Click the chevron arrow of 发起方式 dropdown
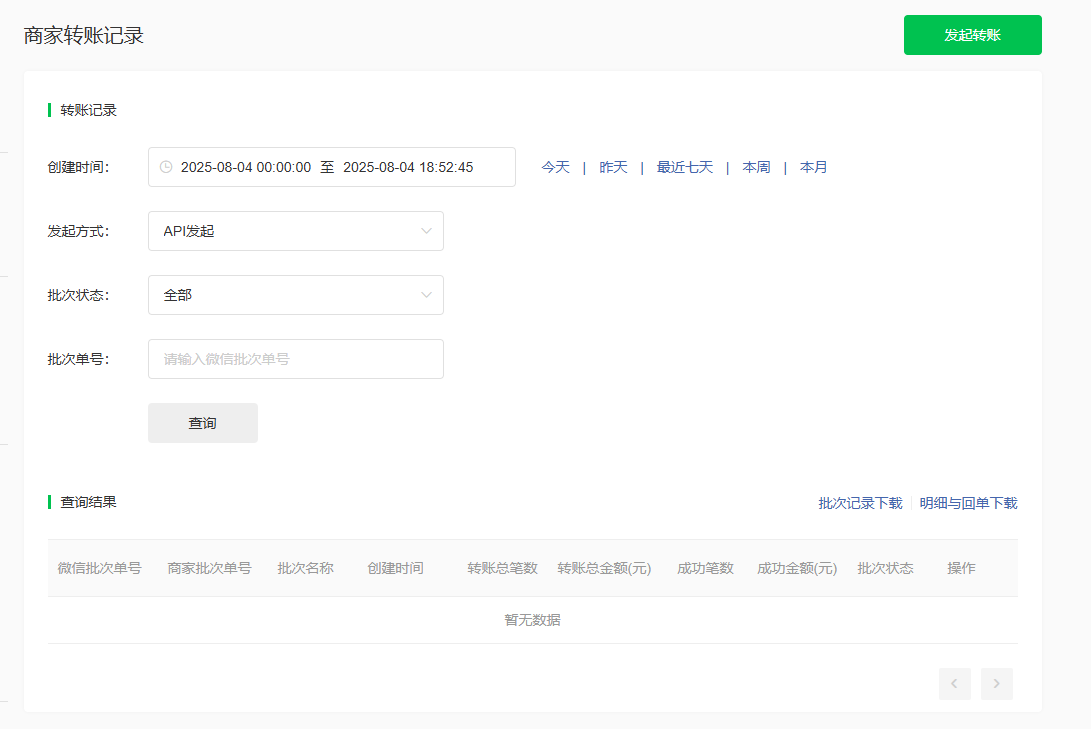 (427, 231)
